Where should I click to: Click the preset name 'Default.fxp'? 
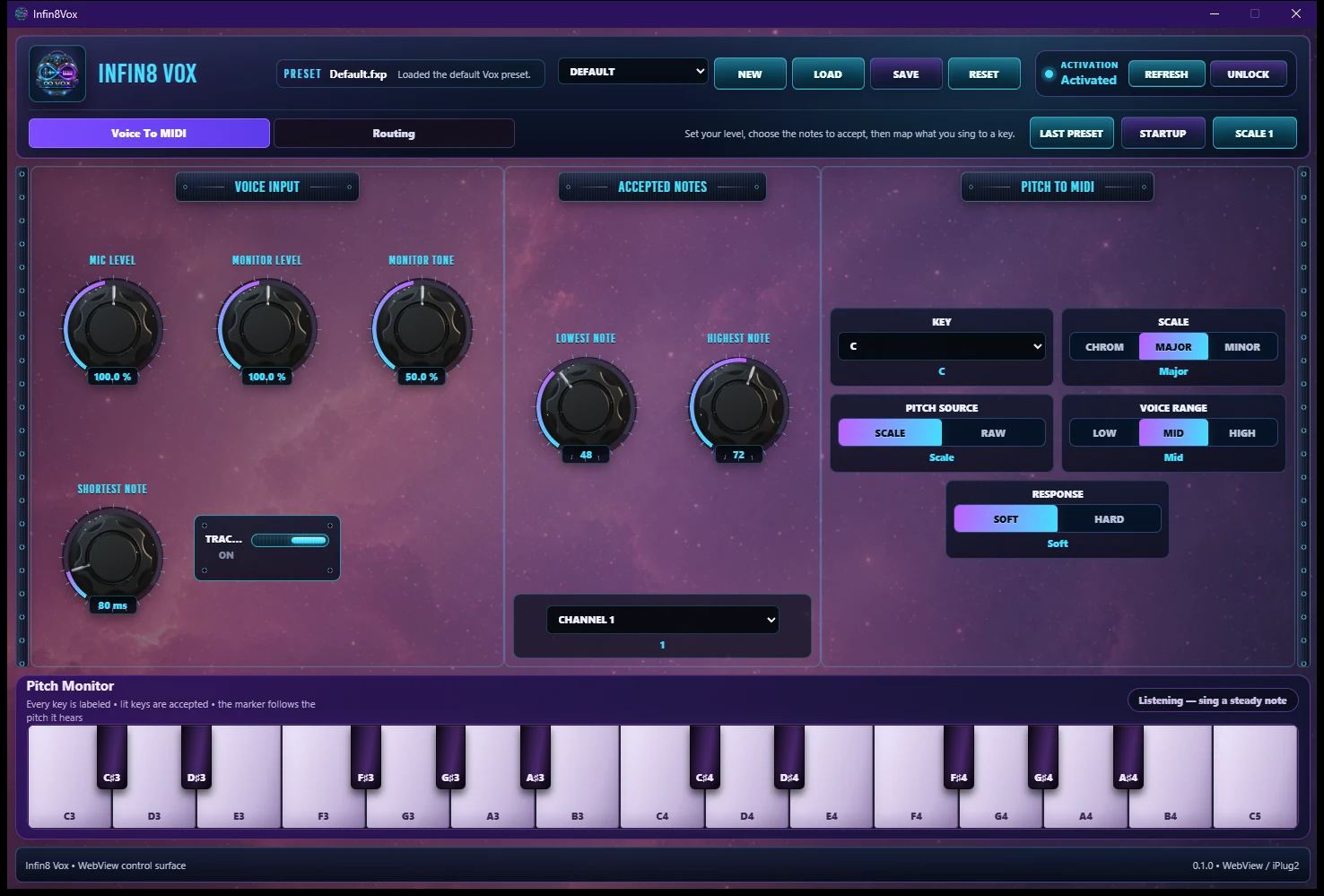point(358,74)
